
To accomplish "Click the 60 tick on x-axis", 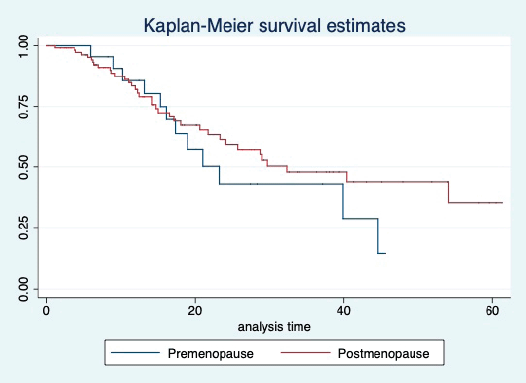I will pyautogui.click(x=492, y=311).
